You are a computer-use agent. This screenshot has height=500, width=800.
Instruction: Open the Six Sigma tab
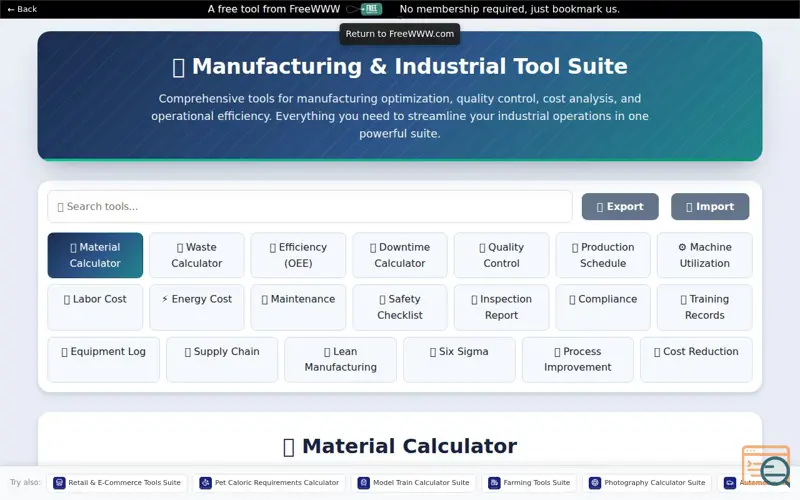(459, 359)
